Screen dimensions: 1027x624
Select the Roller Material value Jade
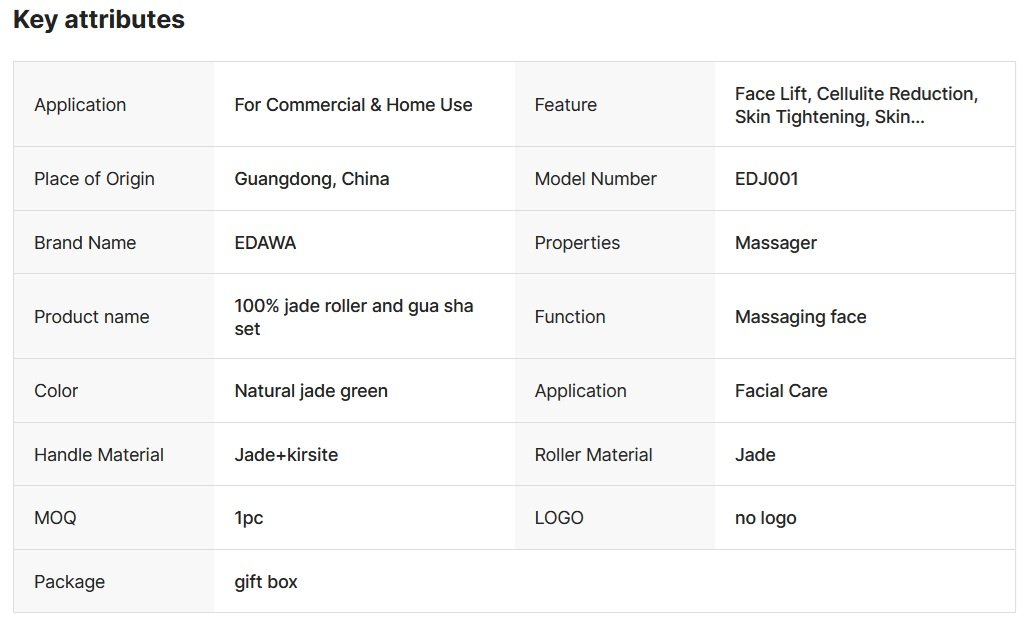755,455
